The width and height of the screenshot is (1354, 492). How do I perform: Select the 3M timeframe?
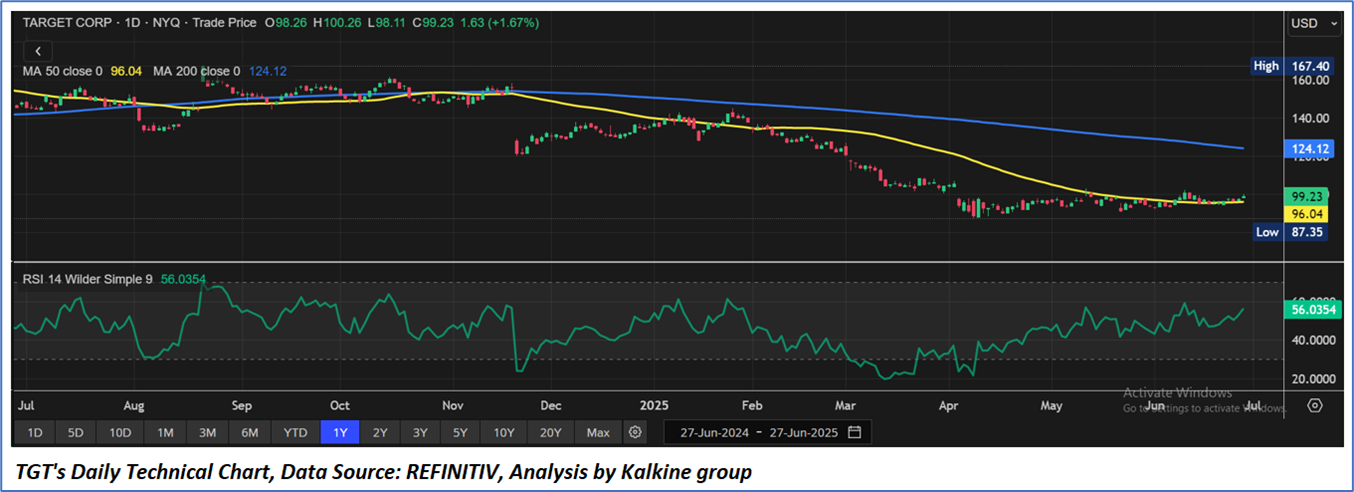207,433
